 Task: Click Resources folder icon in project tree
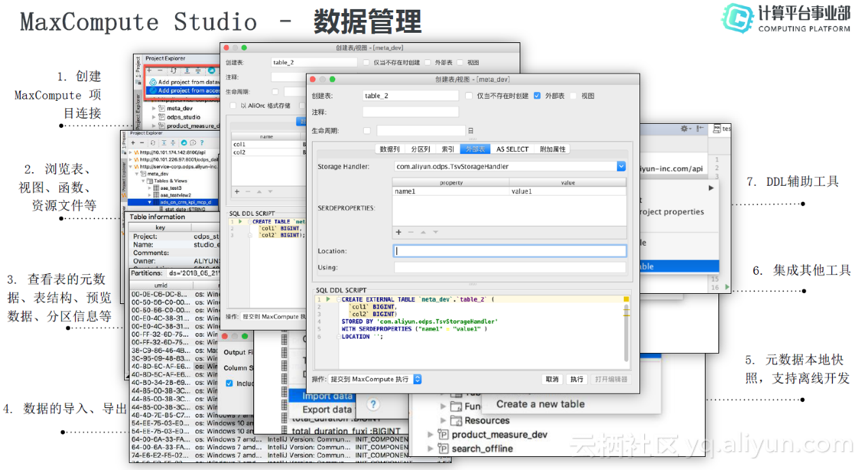tap(456, 420)
